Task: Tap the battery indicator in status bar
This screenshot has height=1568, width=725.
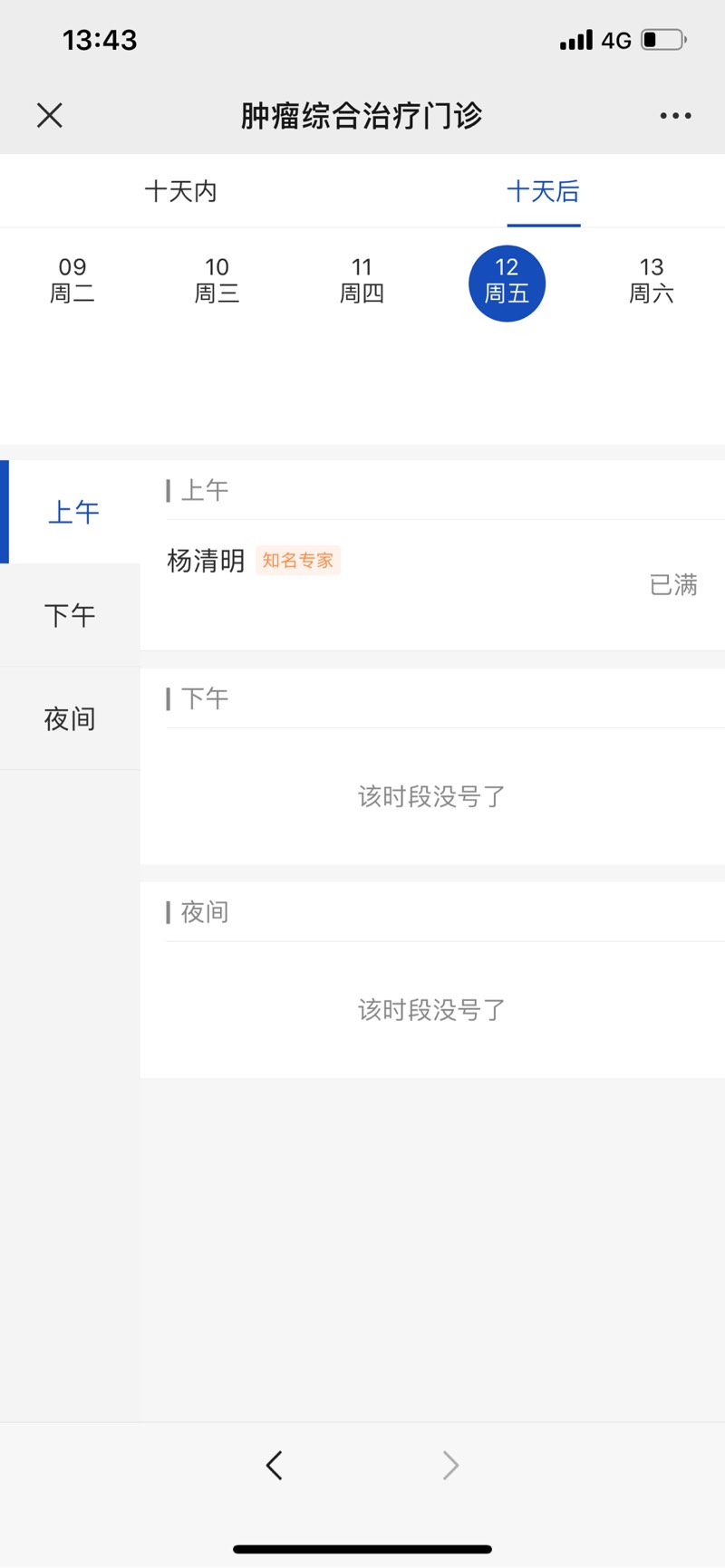Action: pos(663,40)
